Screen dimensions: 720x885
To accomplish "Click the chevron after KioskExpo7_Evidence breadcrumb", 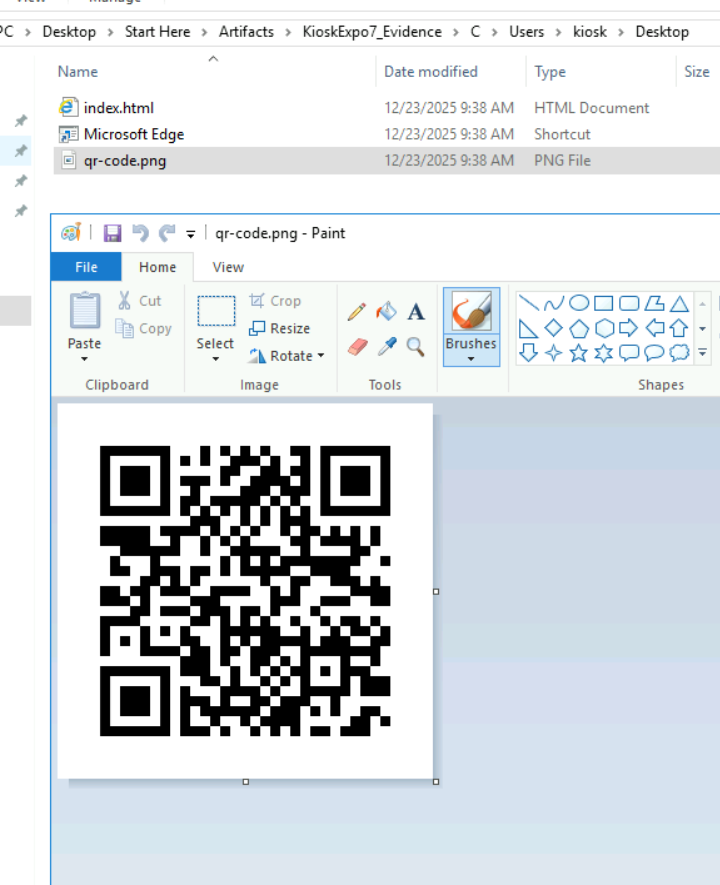I will point(455,32).
